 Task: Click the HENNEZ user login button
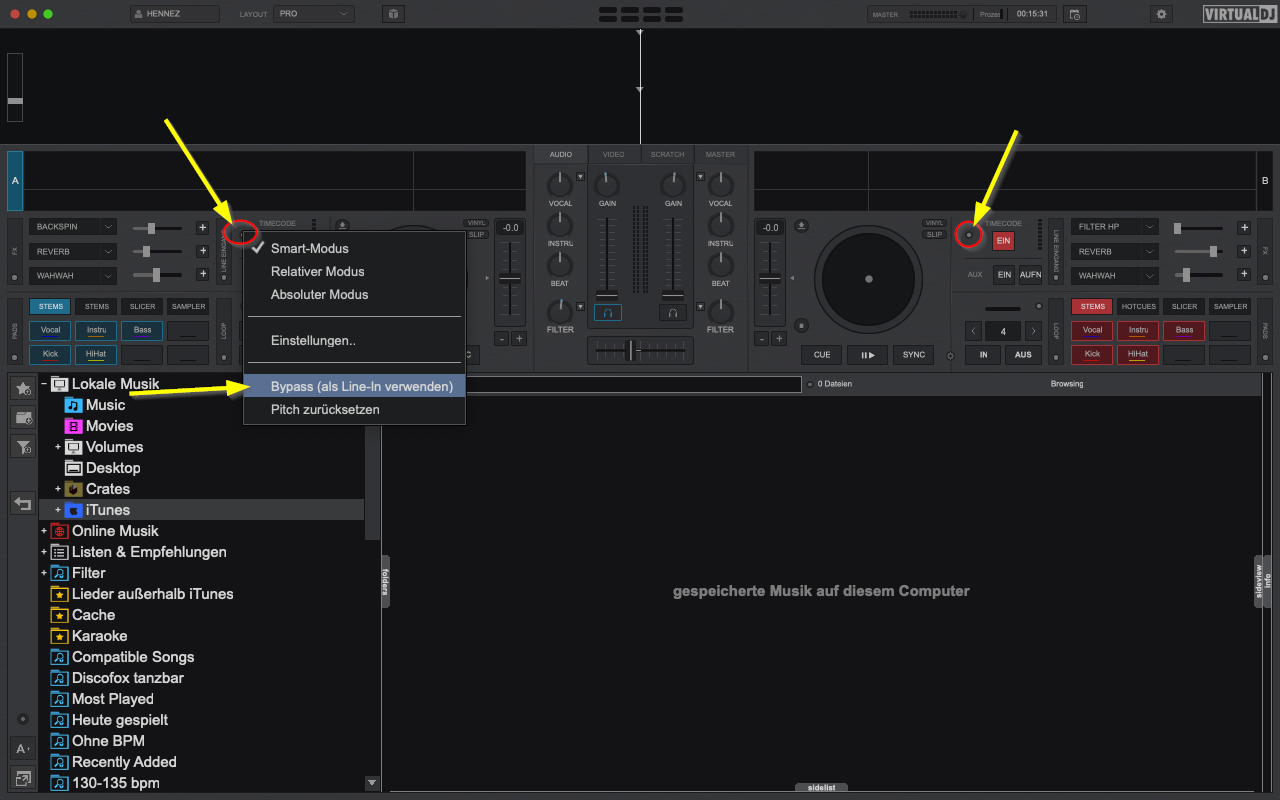(x=175, y=14)
